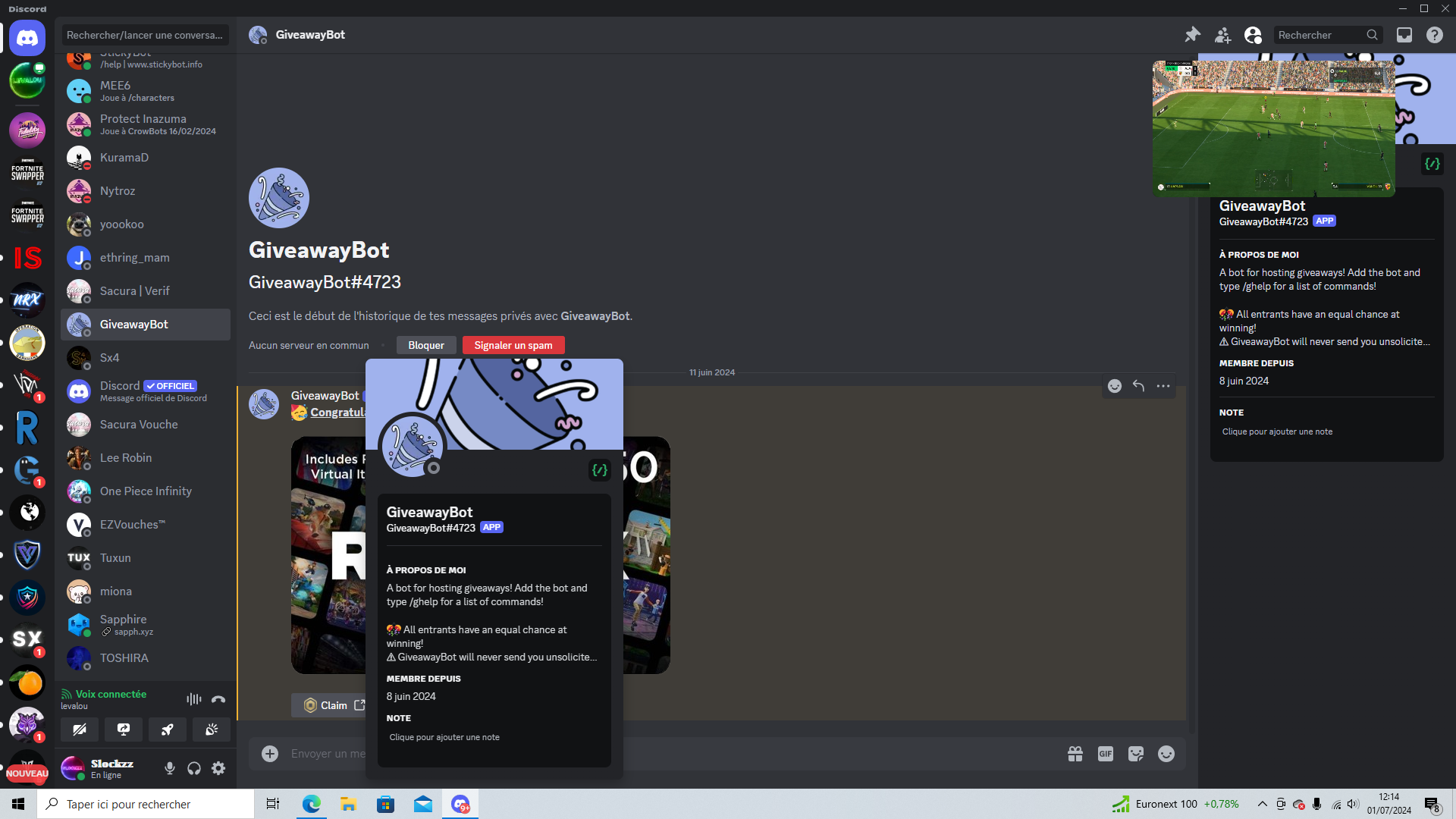Toggle noise suppression waveform icon

(194, 699)
